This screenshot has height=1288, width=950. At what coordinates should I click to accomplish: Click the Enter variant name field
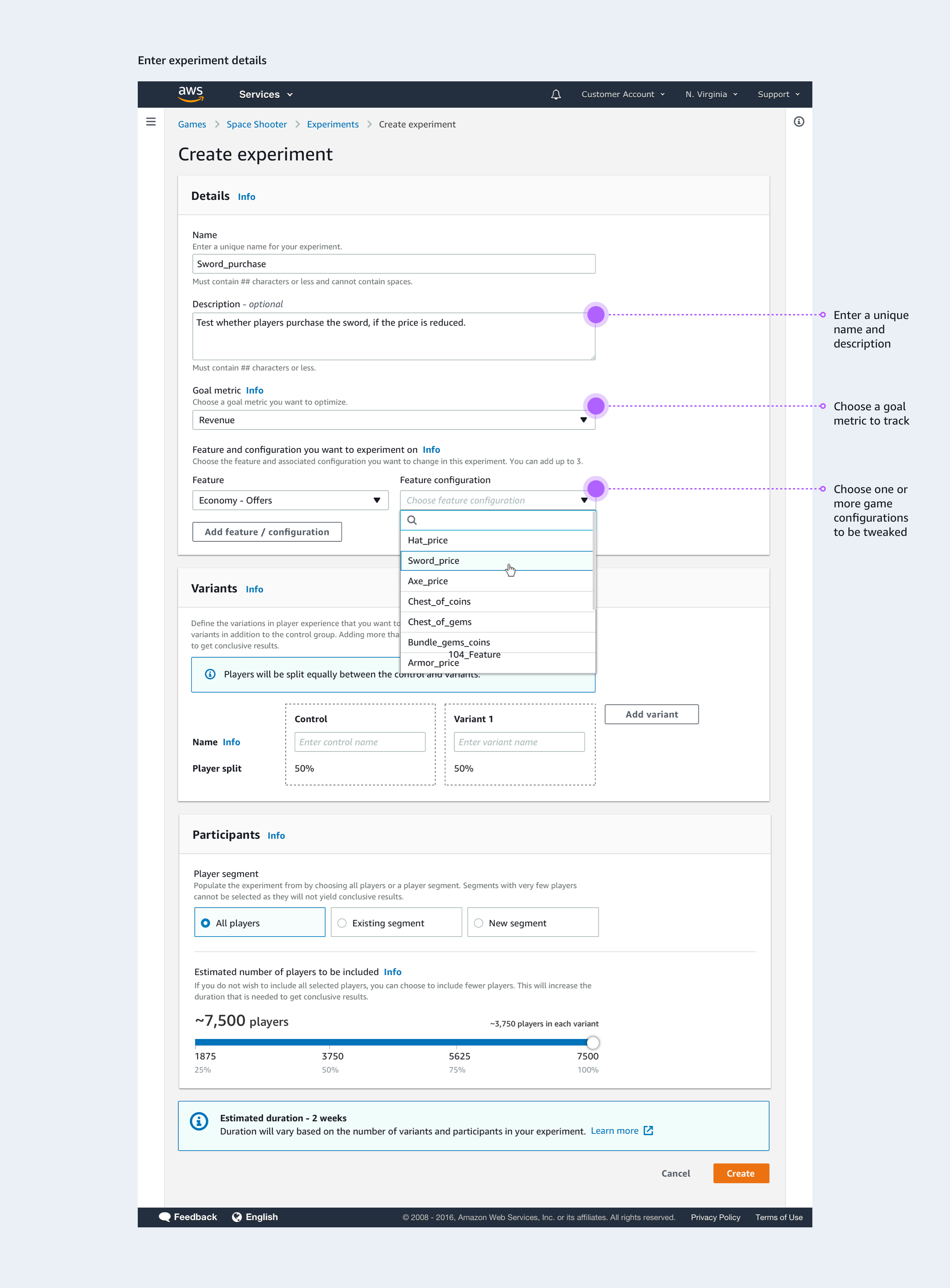coord(519,742)
